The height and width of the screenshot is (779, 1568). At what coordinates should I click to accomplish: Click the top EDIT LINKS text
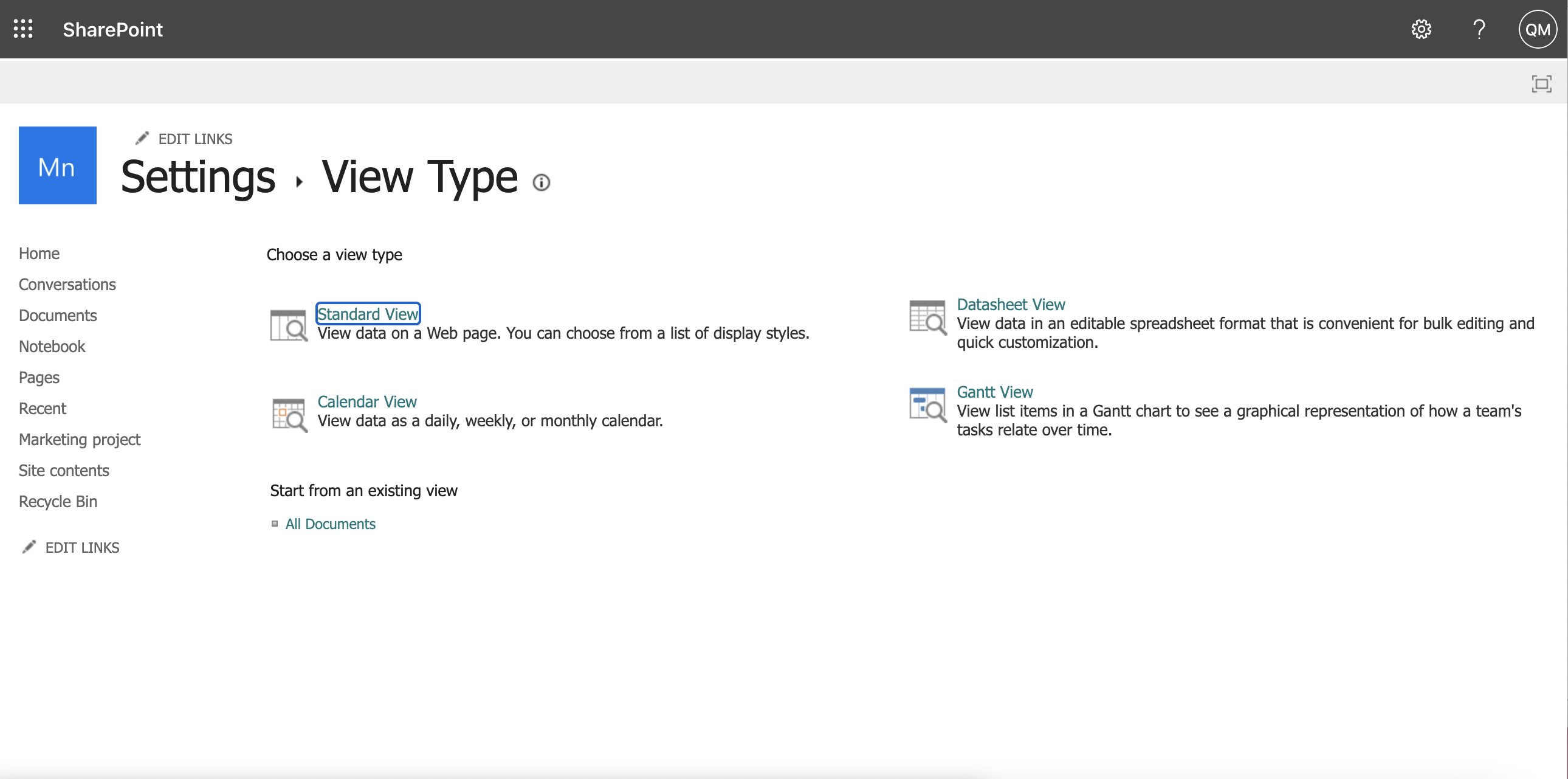point(195,139)
